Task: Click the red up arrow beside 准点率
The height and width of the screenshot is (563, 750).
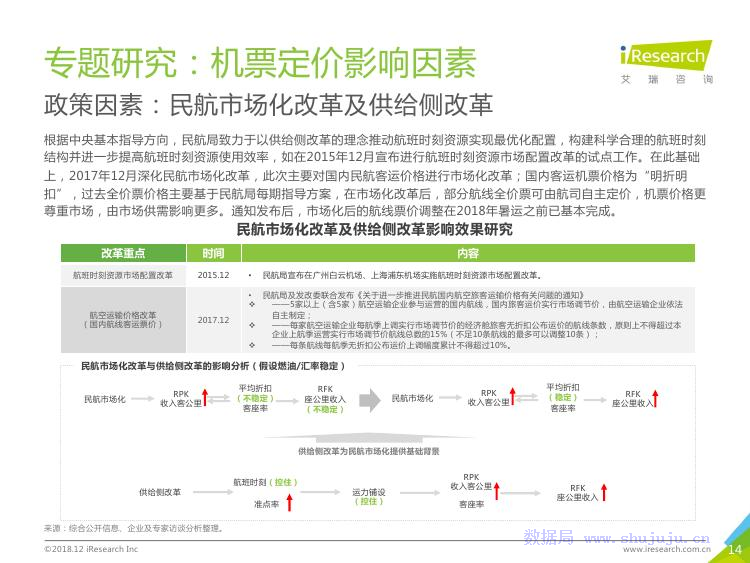Action: tap(289, 503)
